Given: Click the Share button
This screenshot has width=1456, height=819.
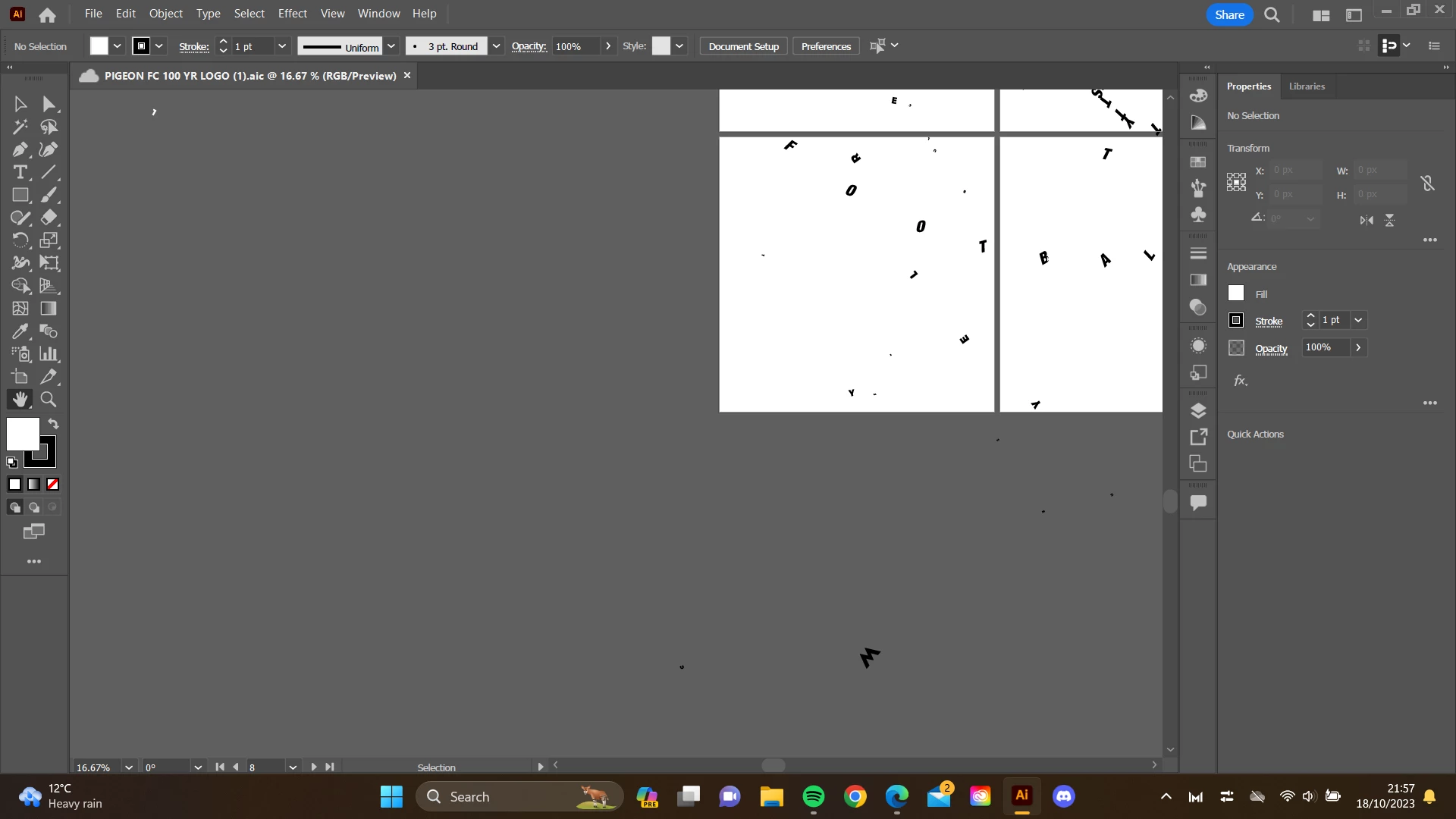Looking at the screenshot, I should pyautogui.click(x=1228, y=14).
